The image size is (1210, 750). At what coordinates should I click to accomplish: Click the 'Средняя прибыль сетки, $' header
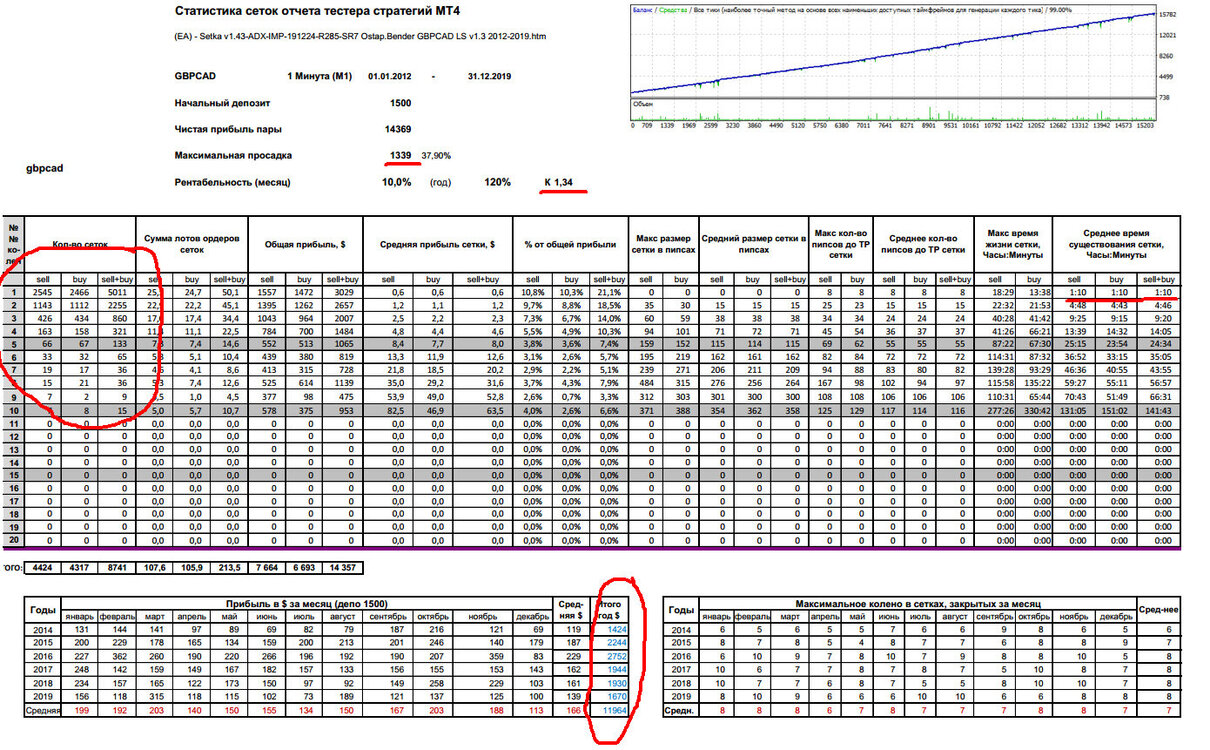(x=437, y=243)
